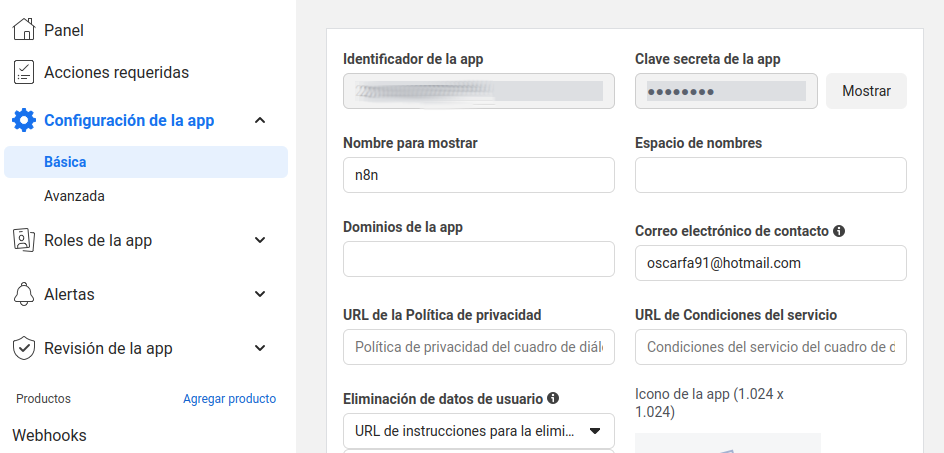Click the Roles de la app badge icon
Image resolution: width=944 pixels, height=453 pixels.
pyautogui.click(x=23, y=240)
